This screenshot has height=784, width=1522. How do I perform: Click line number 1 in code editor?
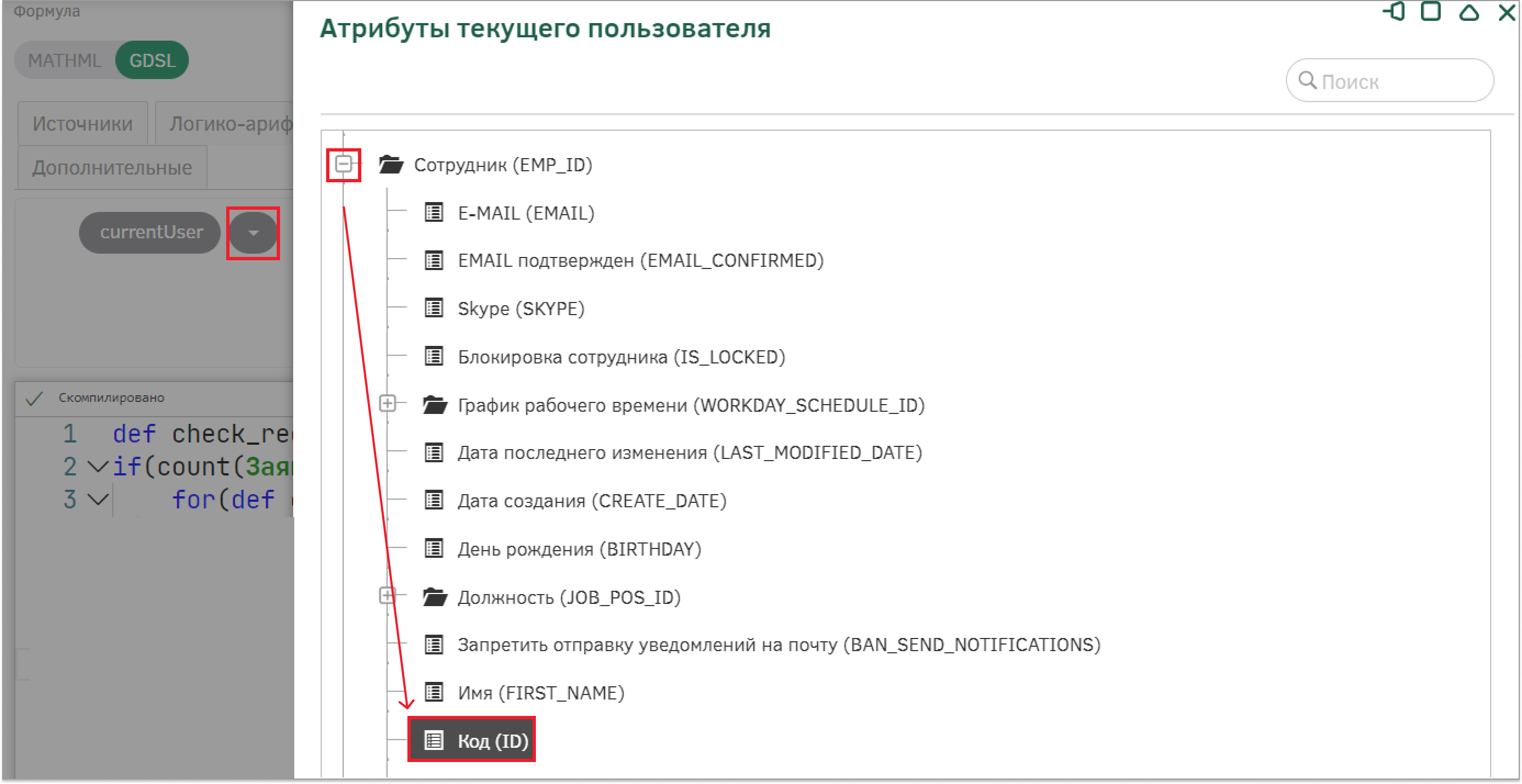click(70, 434)
